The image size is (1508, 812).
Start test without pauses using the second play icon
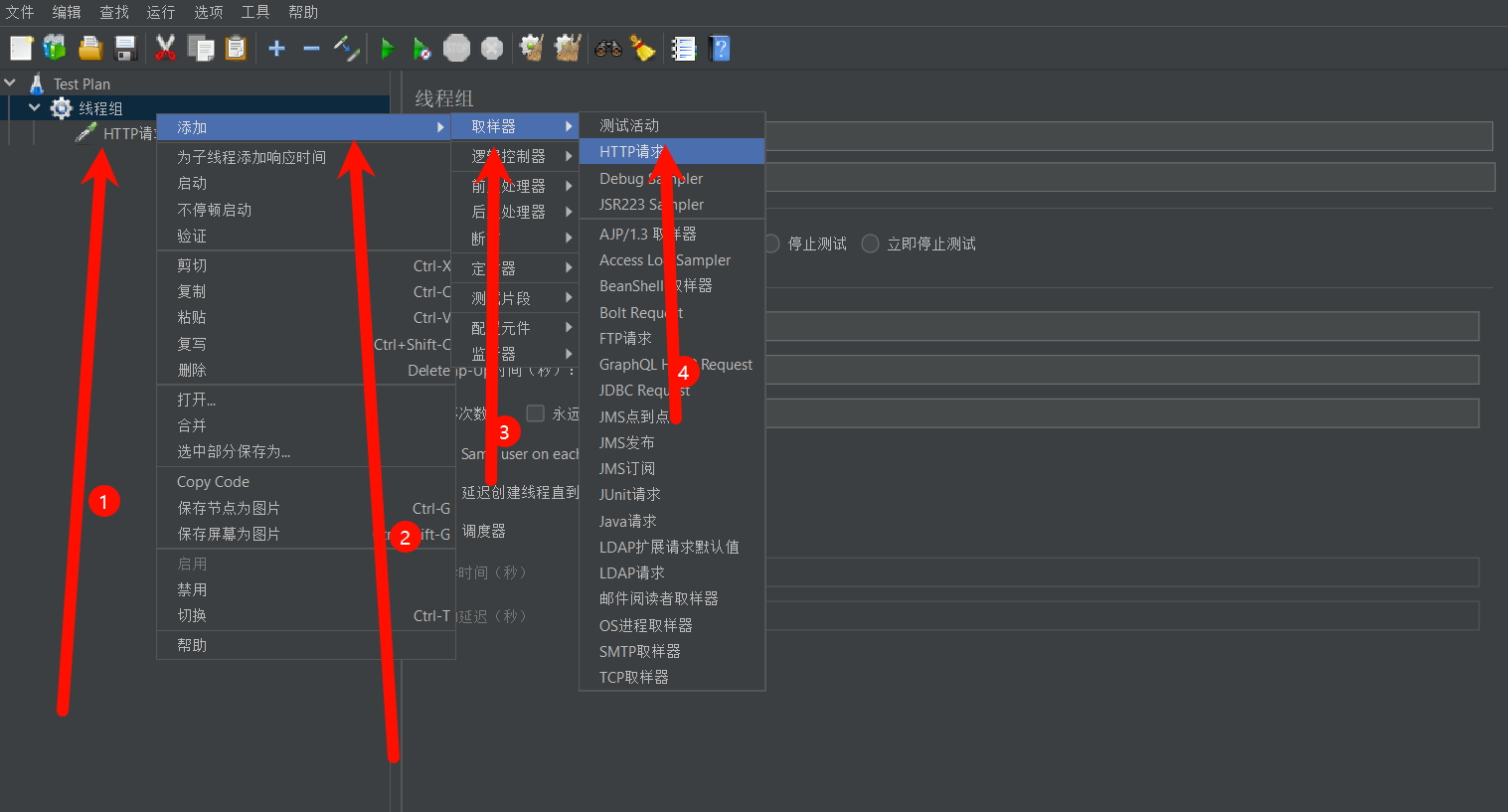point(420,48)
